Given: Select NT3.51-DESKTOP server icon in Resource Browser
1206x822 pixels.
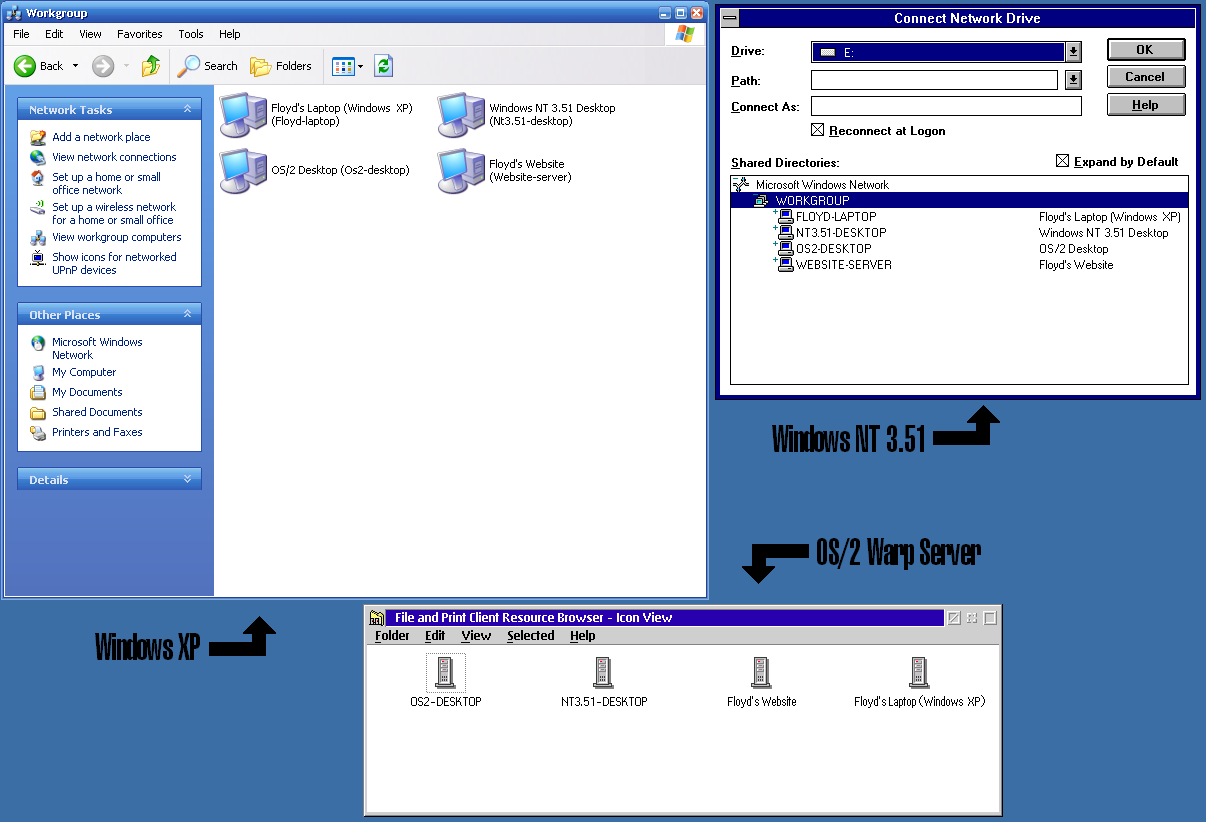Looking at the screenshot, I should coord(603,673).
